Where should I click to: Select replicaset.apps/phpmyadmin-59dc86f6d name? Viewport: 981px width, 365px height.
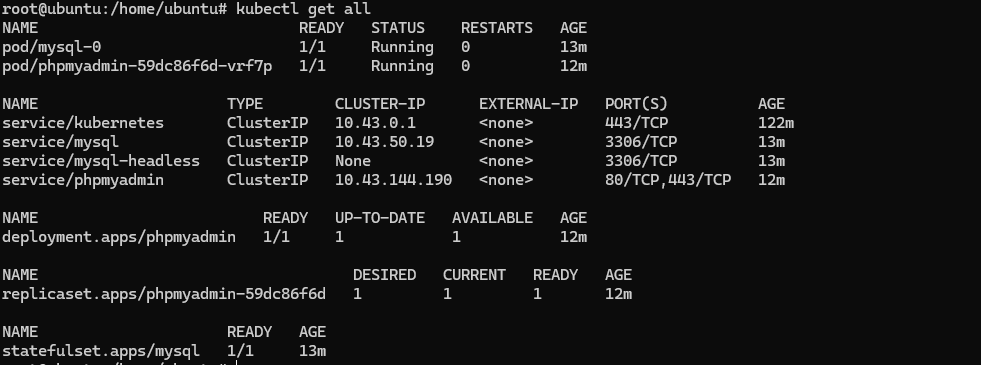[164, 294]
